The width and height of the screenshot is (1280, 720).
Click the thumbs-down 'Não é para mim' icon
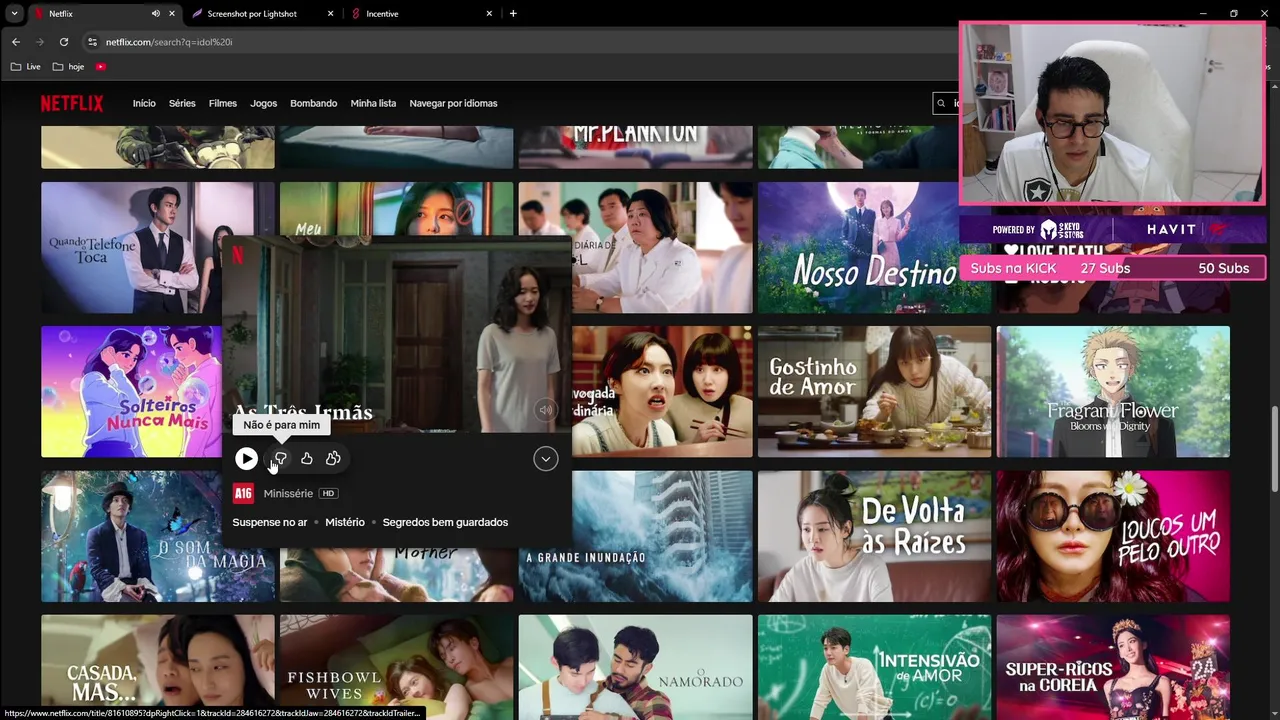281,458
